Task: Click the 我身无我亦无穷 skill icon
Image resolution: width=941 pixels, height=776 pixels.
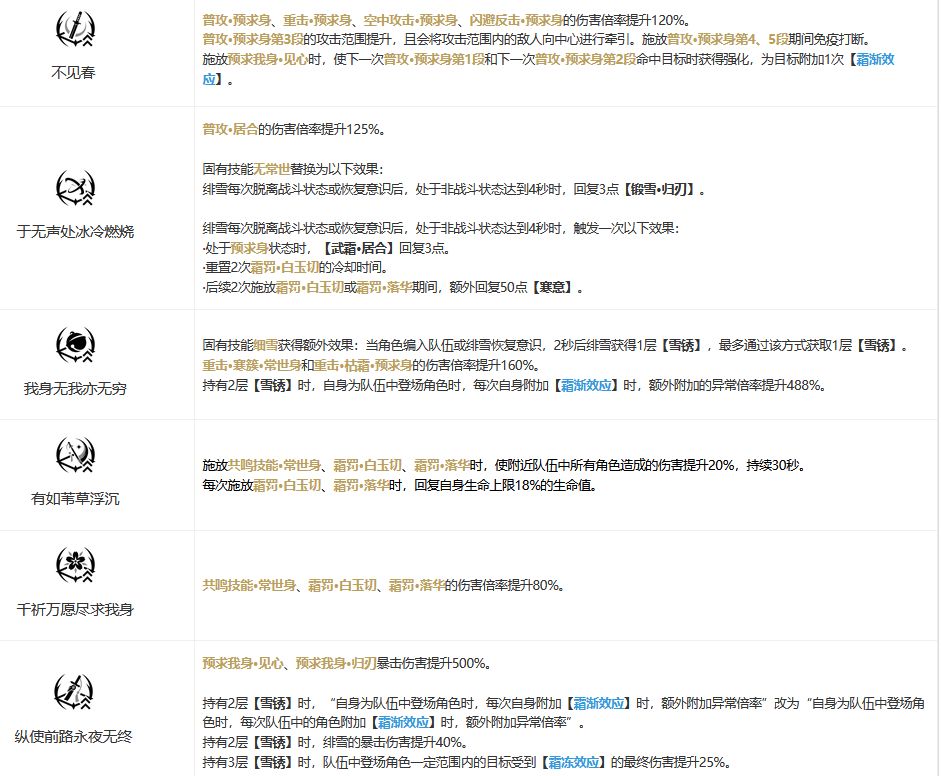Action: (x=75, y=345)
